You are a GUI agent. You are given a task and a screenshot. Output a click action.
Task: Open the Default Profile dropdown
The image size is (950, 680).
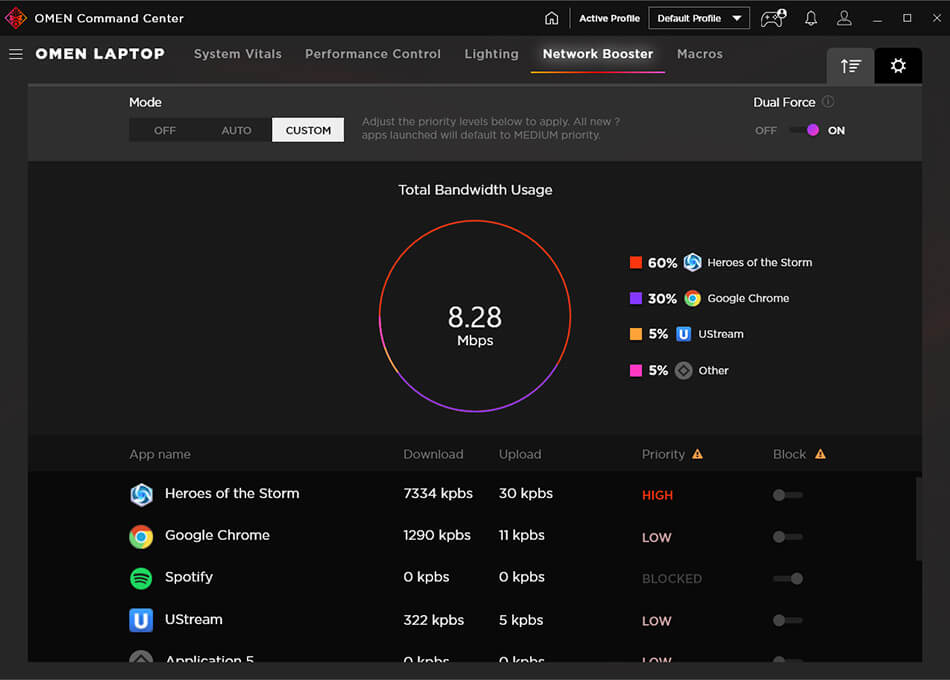coord(699,18)
